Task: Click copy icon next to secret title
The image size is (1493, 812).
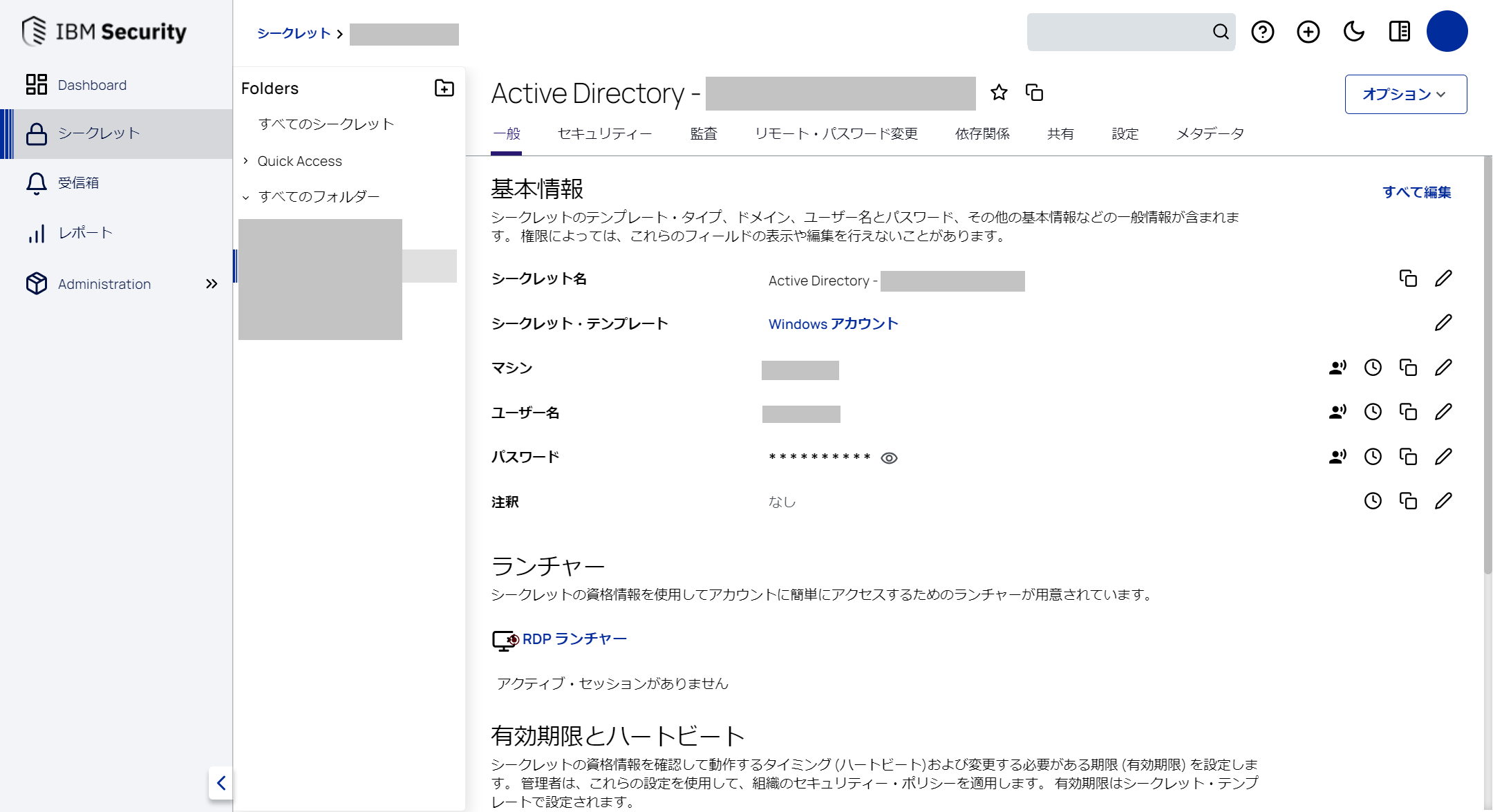Action: click(x=1034, y=93)
